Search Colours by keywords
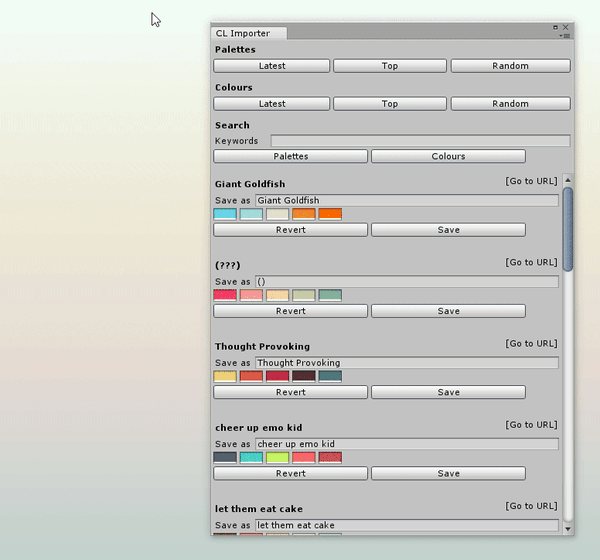Viewport: 600px width, 560px height. coord(448,156)
